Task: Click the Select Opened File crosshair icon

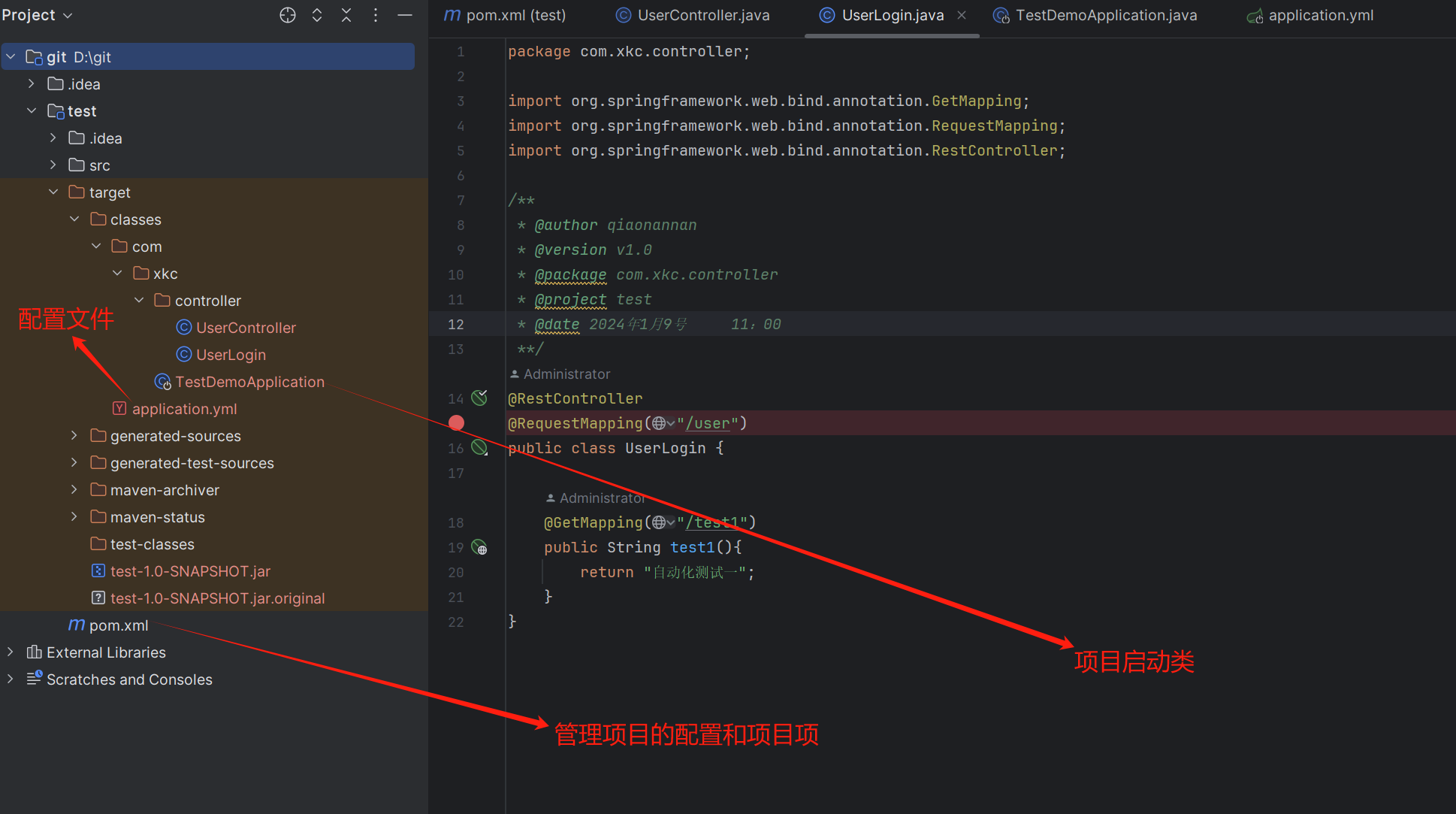Action: (288, 15)
